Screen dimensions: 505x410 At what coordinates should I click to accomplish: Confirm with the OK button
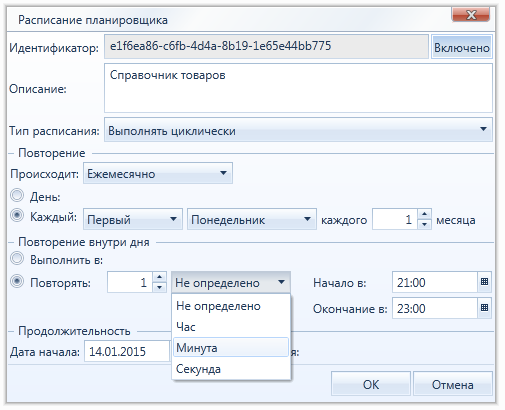[x=371, y=384]
